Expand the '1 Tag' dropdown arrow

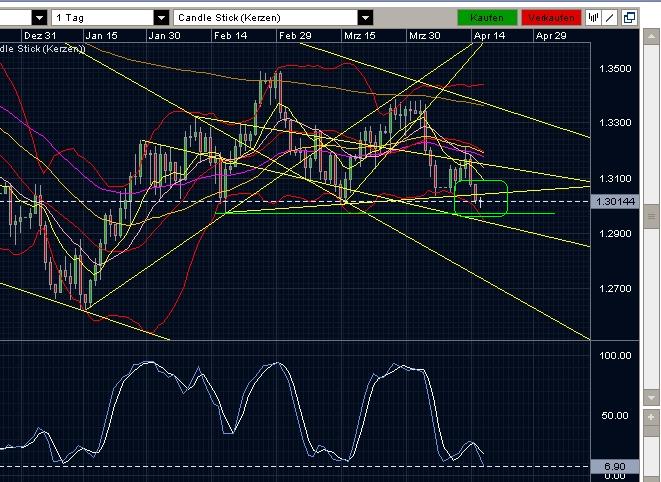(x=161, y=18)
